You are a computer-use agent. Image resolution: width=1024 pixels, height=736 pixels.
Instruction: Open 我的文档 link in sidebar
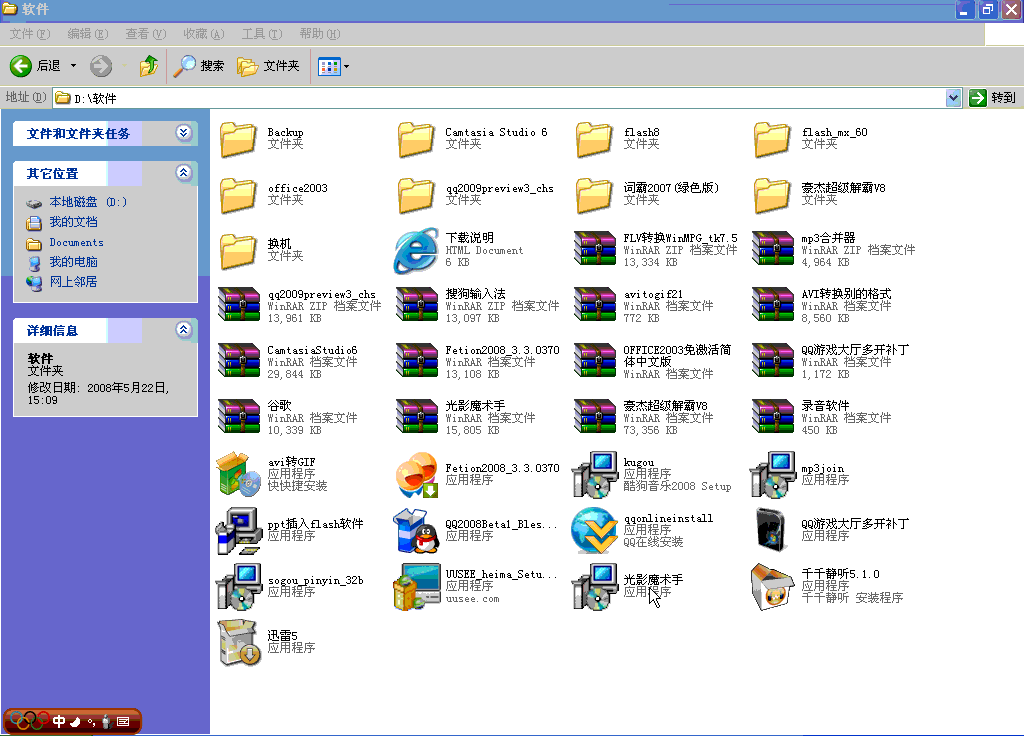[74, 222]
